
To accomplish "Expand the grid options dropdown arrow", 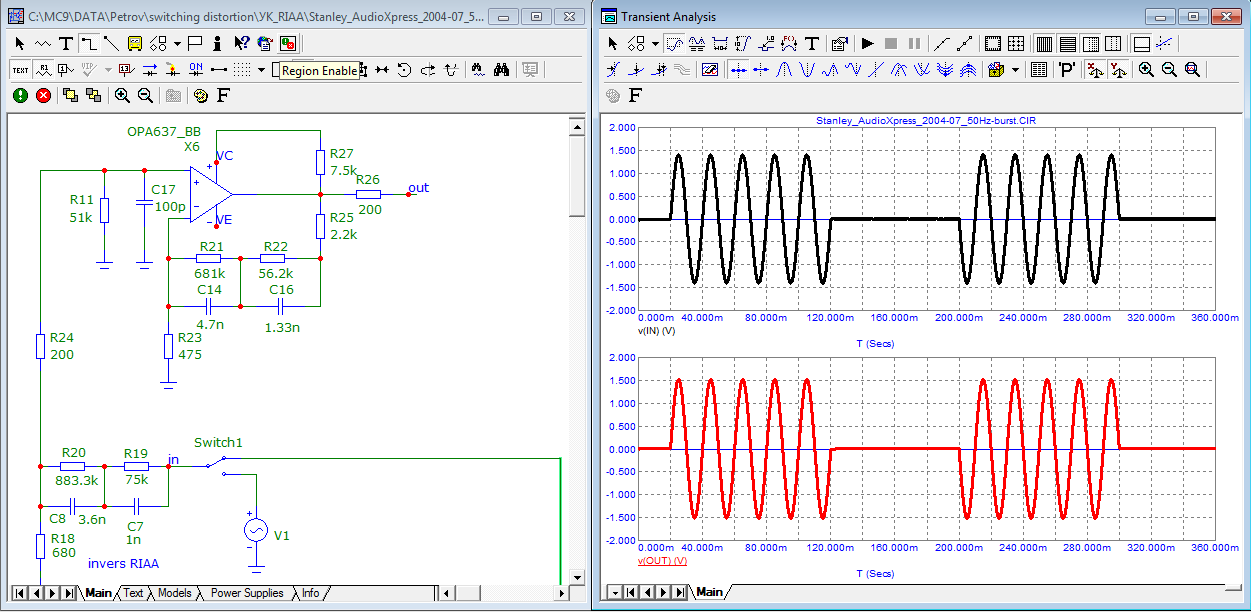I will [261, 69].
